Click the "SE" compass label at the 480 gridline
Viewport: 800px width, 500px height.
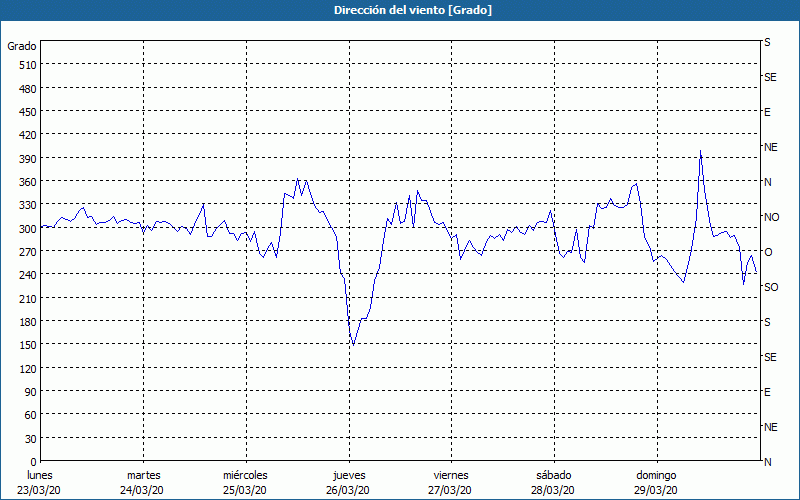(770, 77)
